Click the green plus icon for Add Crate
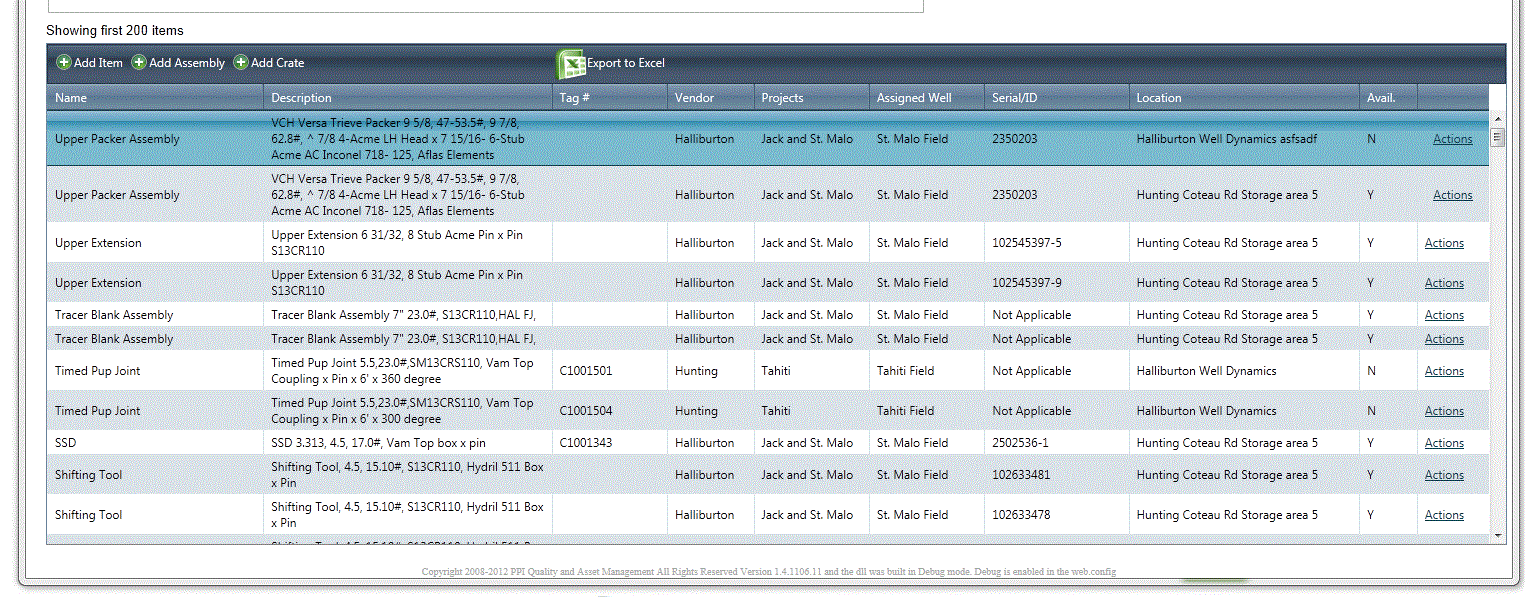This screenshot has height=597, width=1525. pos(241,62)
